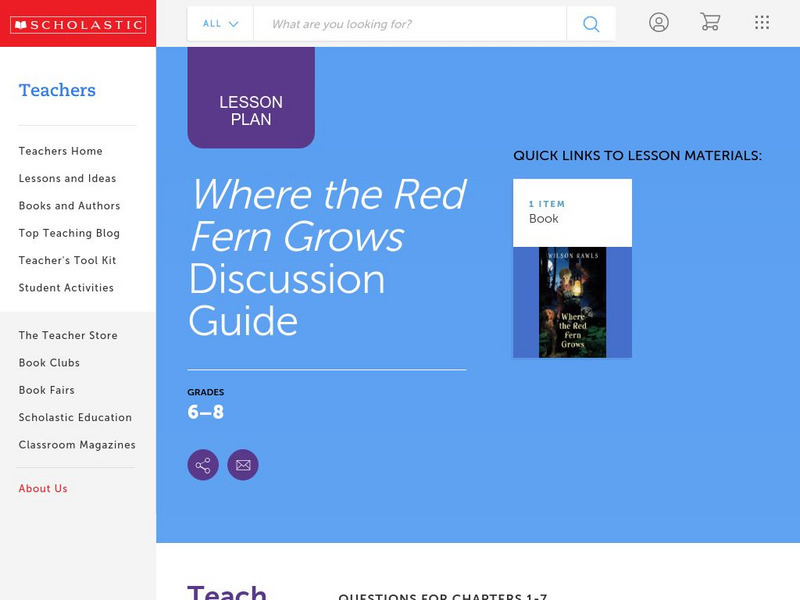
Task: Open the user account icon
Action: coord(659,23)
